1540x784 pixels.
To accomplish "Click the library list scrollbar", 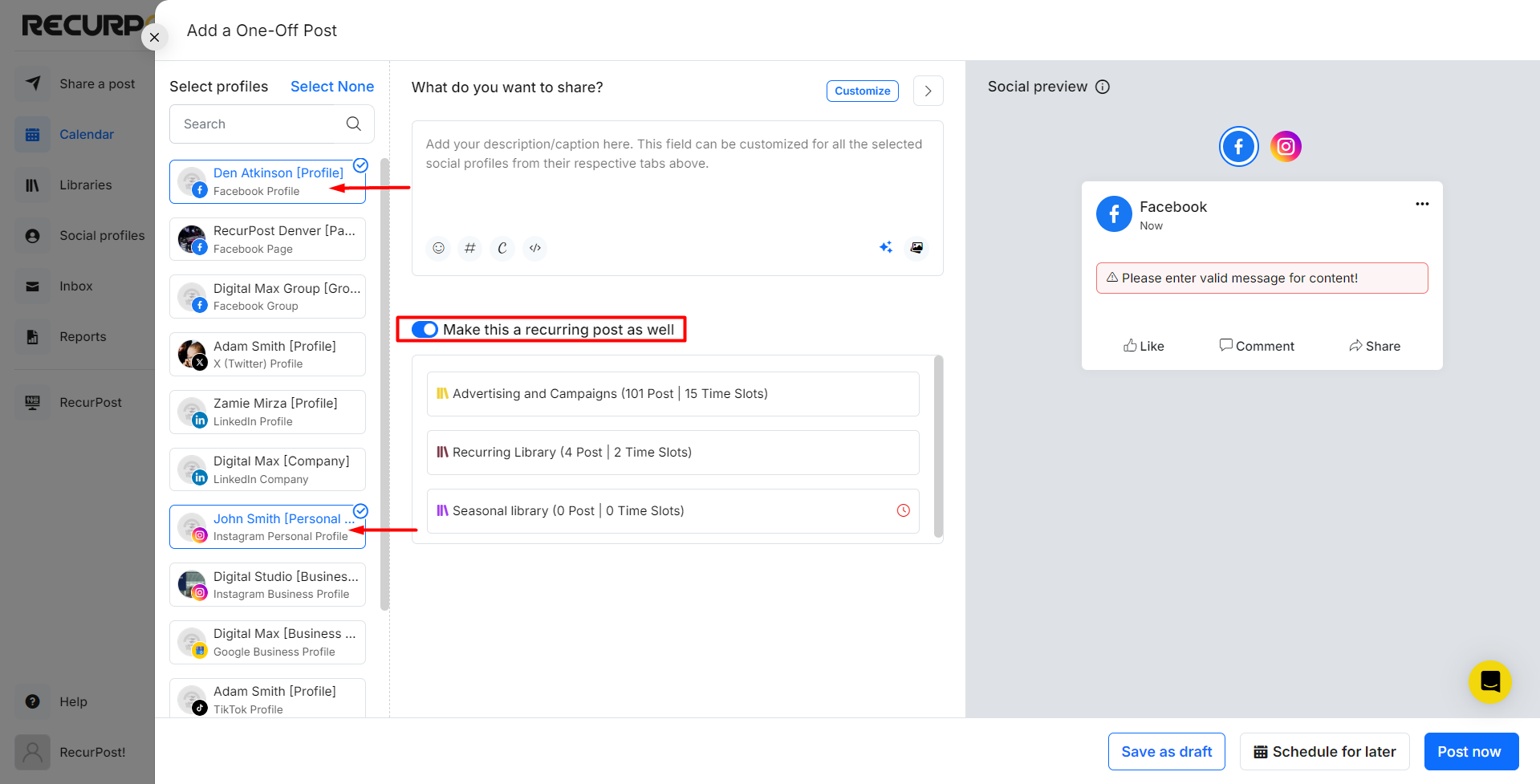I will pos(938,446).
